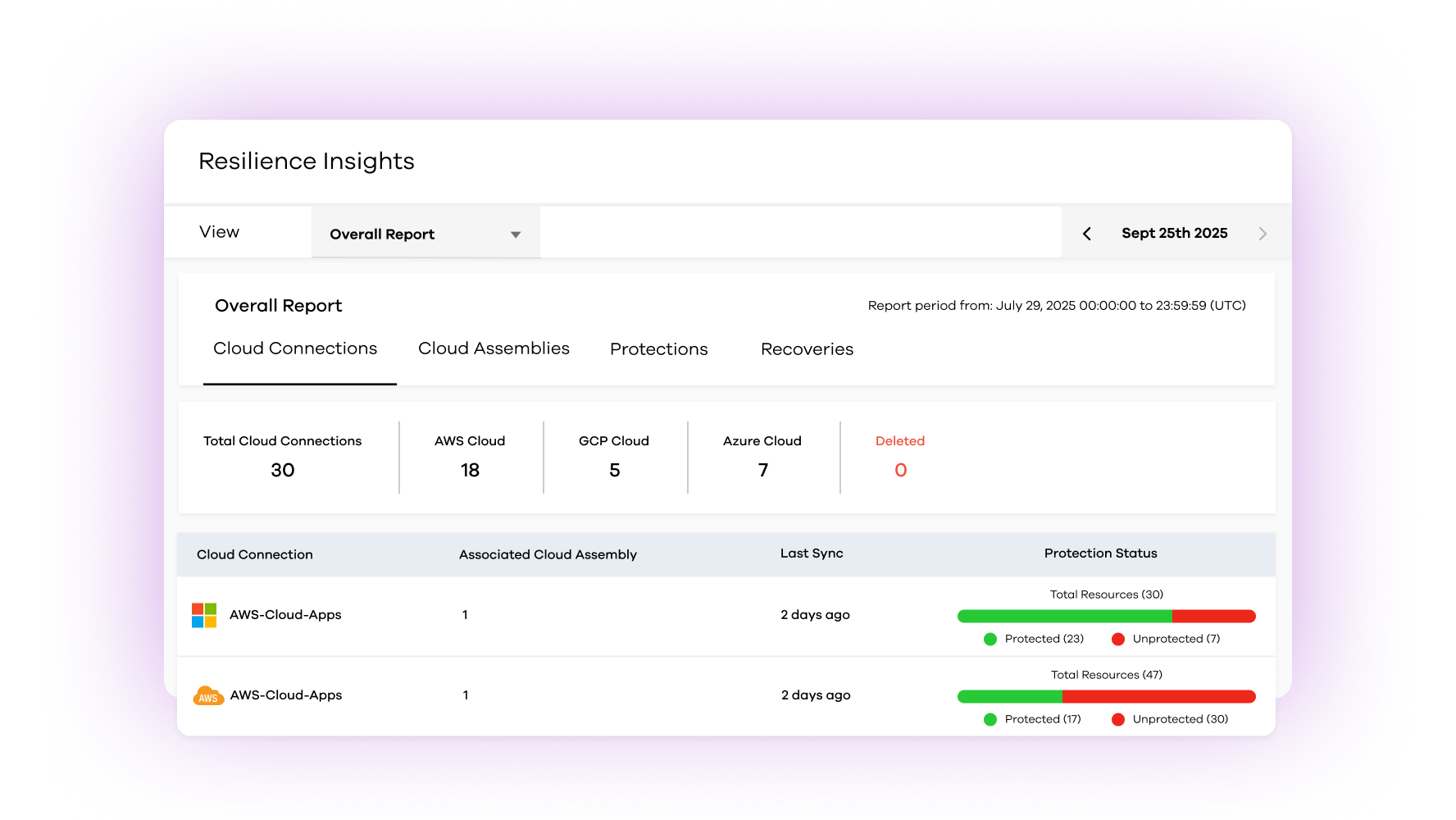Click green Protected (17) legend dot
This screenshot has height=820, width=1456.
pos(990,720)
